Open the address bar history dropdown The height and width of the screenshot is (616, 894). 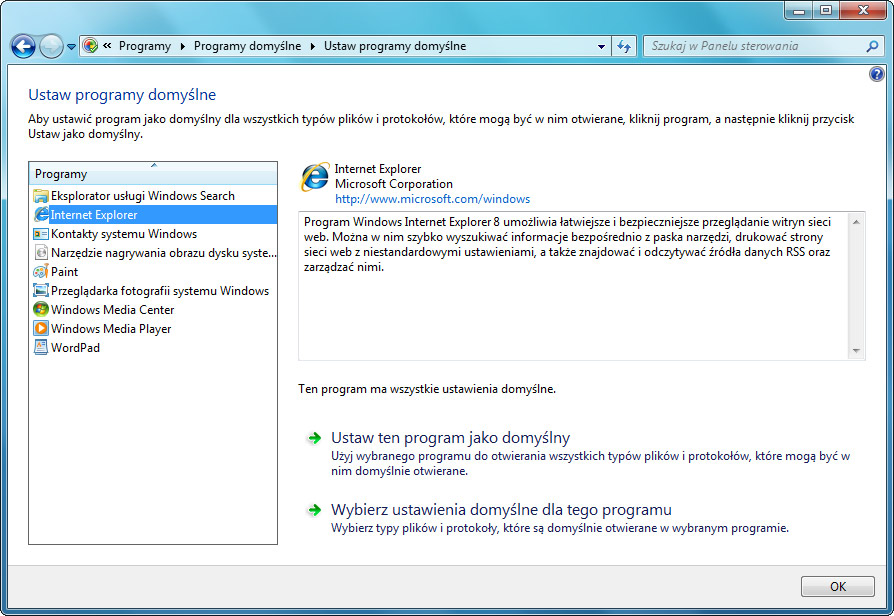coord(601,47)
